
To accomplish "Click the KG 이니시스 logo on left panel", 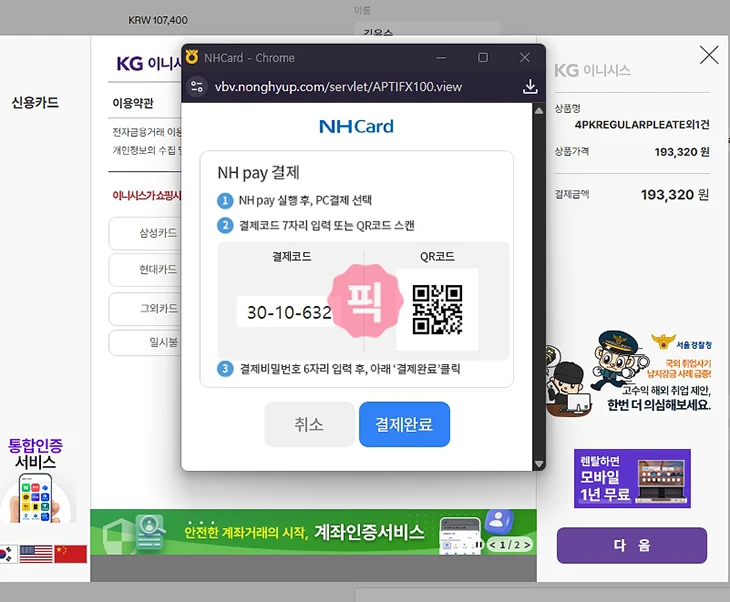I will tap(149, 63).
